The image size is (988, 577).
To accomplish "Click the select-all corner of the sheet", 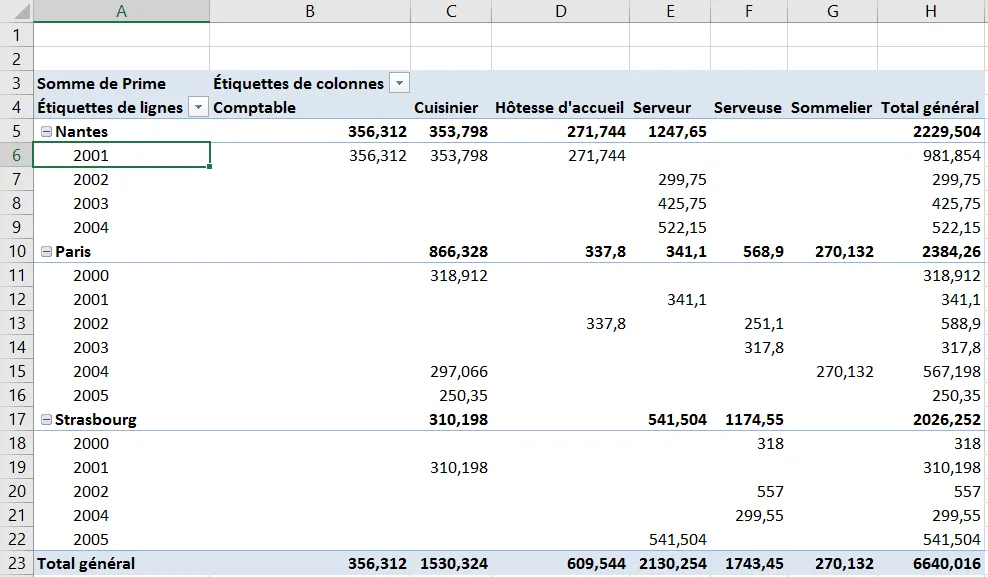I will tap(16, 11).
